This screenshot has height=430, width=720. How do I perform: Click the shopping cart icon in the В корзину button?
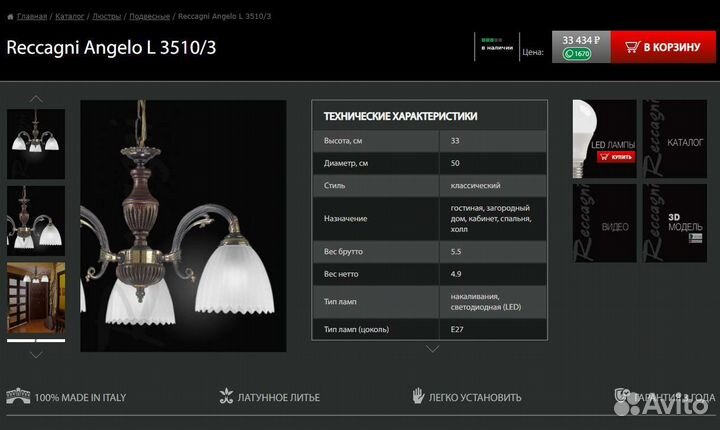pos(631,47)
